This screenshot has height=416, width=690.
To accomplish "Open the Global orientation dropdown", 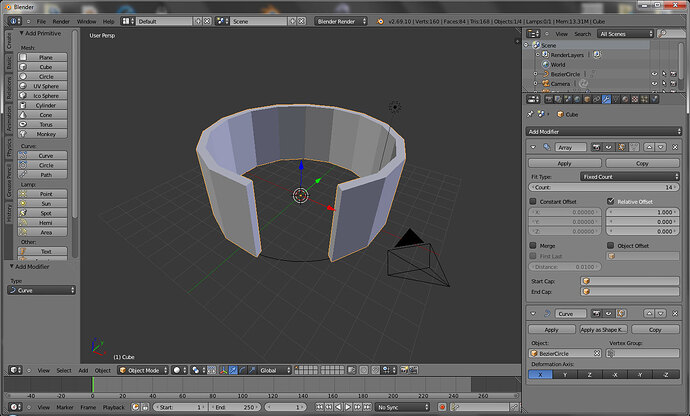I will [x=275, y=370].
